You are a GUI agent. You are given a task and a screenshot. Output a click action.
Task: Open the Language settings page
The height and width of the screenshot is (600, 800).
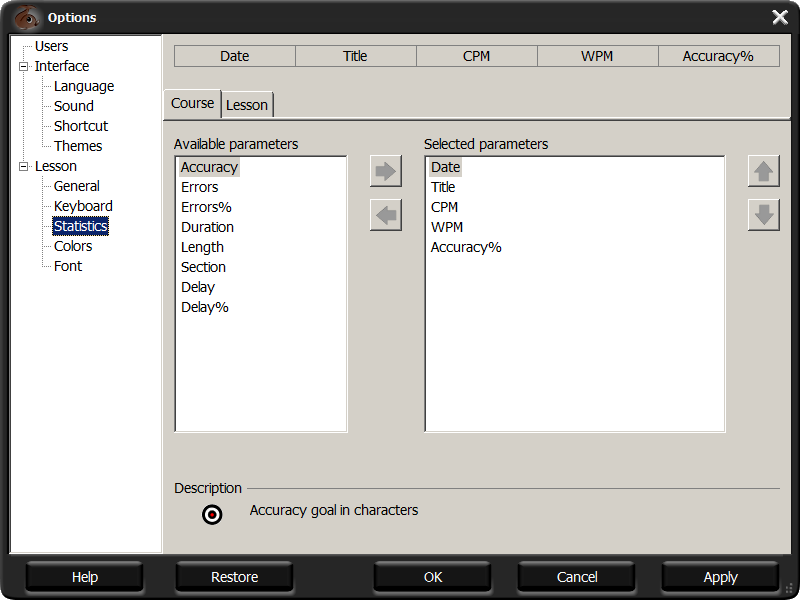84,86
